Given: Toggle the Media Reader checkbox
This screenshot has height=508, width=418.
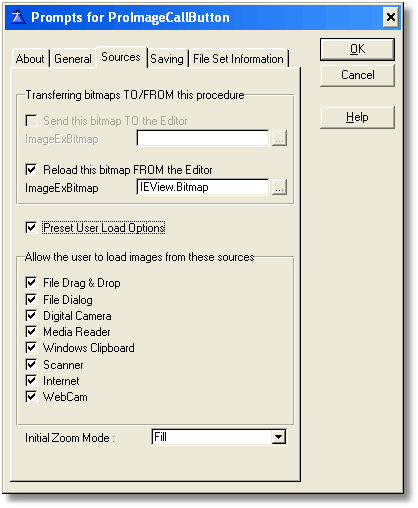Looking at the screenshot, I should [31, 332].
